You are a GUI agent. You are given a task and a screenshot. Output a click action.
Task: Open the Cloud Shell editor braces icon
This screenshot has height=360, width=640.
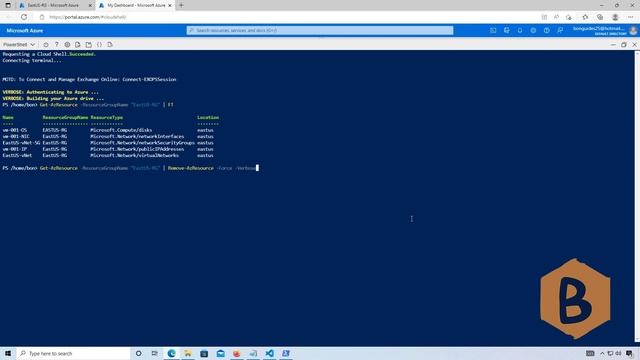click(99, 44)
